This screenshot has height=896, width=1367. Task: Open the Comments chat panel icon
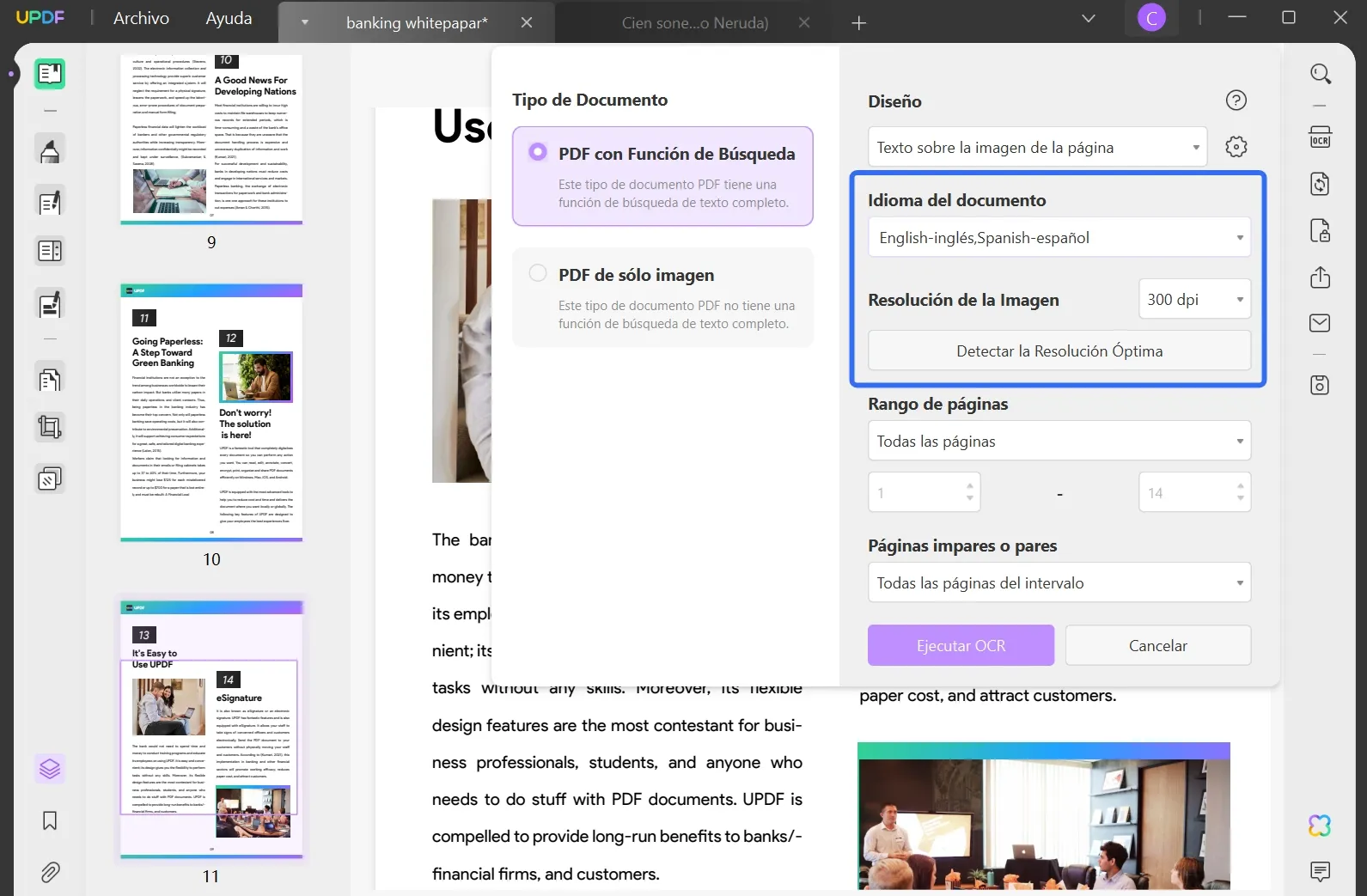click(1321, 872)
